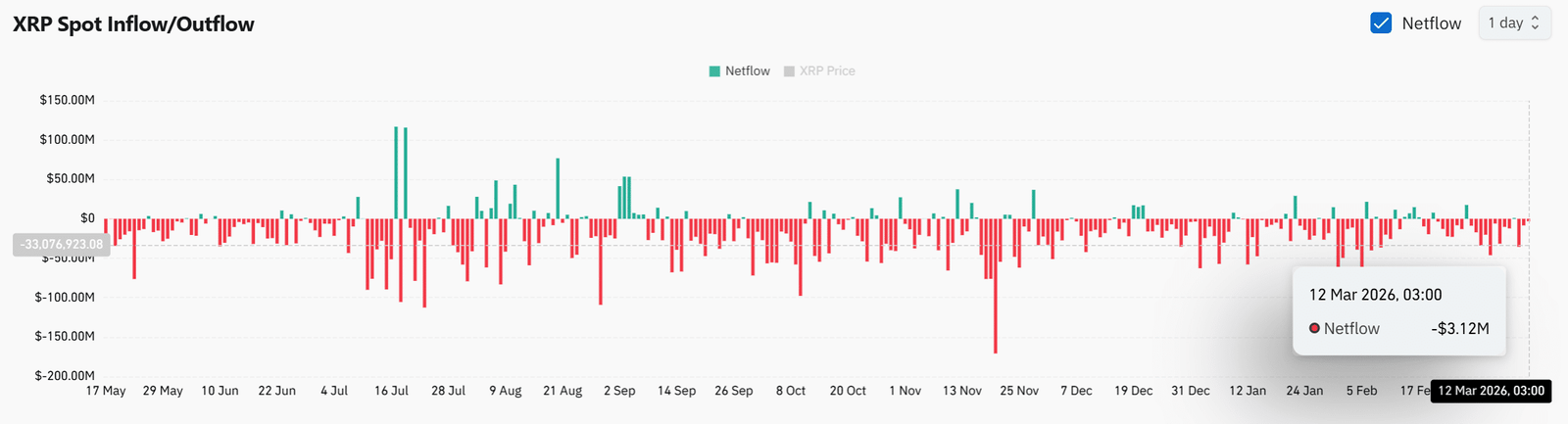Click the red Netflow dot in tooltip
This screenshot has width=1568, height=424.
click(1314, 328)
